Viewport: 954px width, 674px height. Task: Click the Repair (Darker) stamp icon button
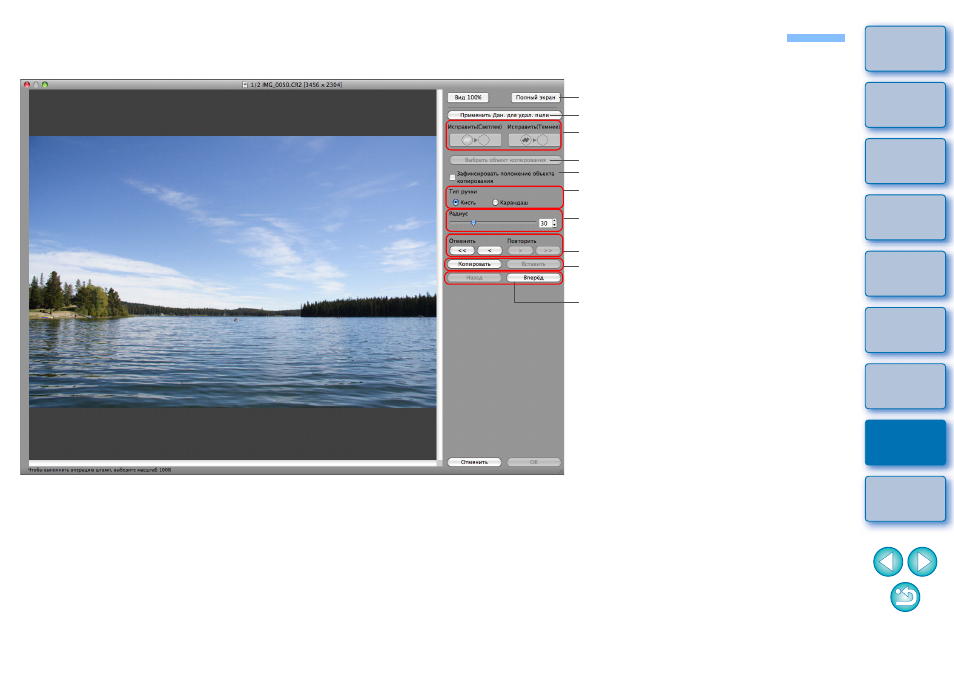(534, 140)
